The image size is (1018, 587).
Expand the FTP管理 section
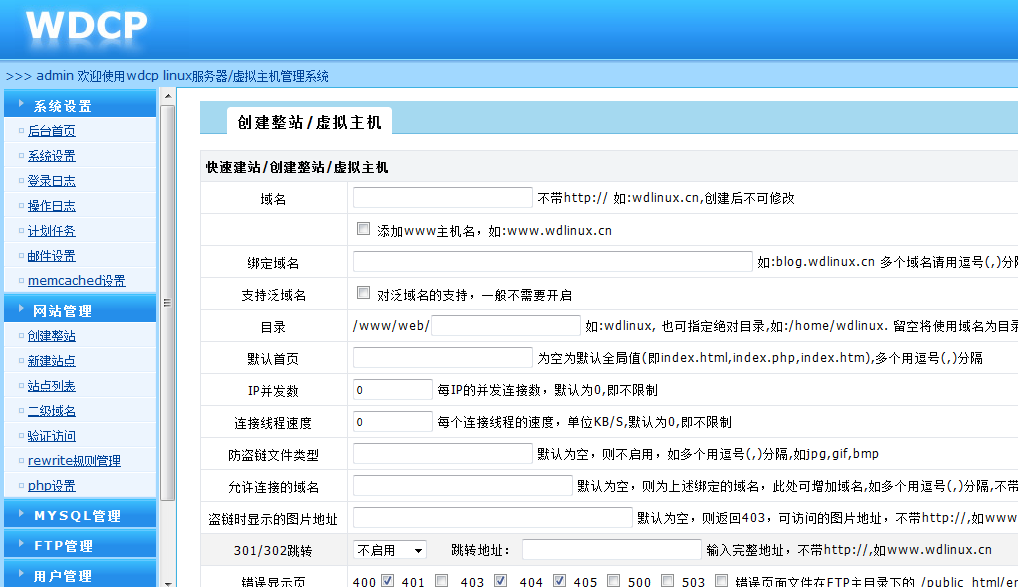point(80,544)
